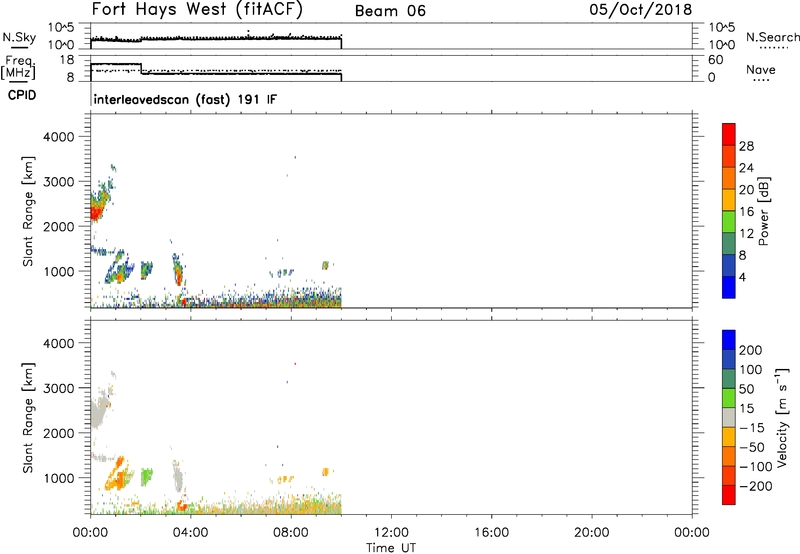Click the '60' Nave axis value
The width and height of the screenshot is (800, 554).
715,60
